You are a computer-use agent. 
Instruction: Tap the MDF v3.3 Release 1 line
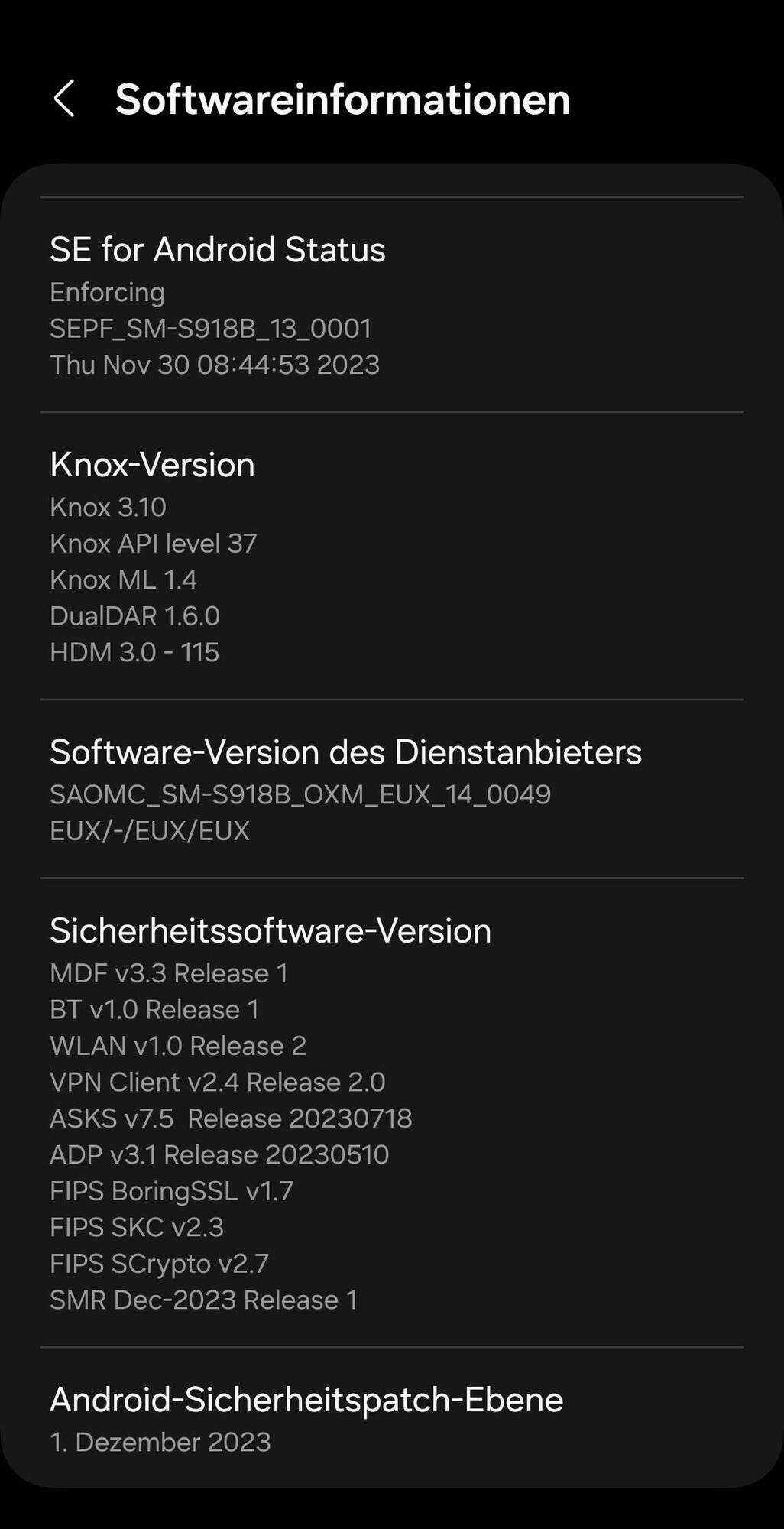coord(169,973)
